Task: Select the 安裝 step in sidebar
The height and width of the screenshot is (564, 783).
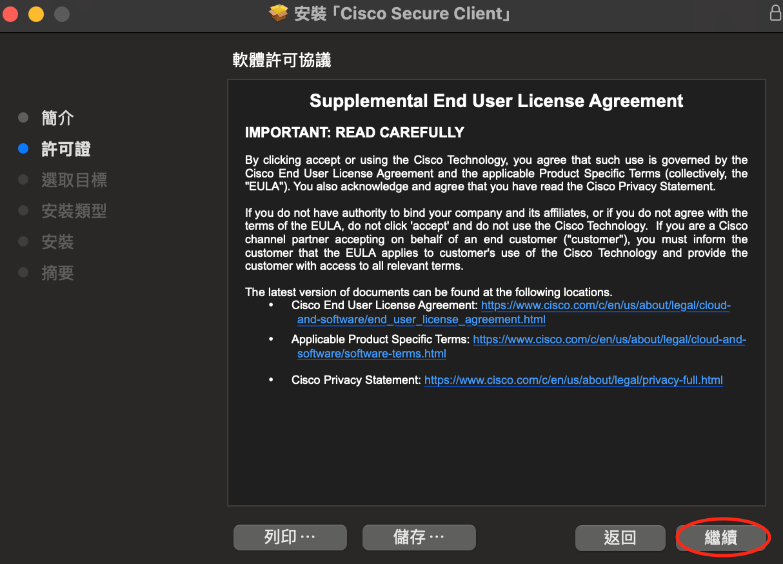Action: click(x=57, y=242)
